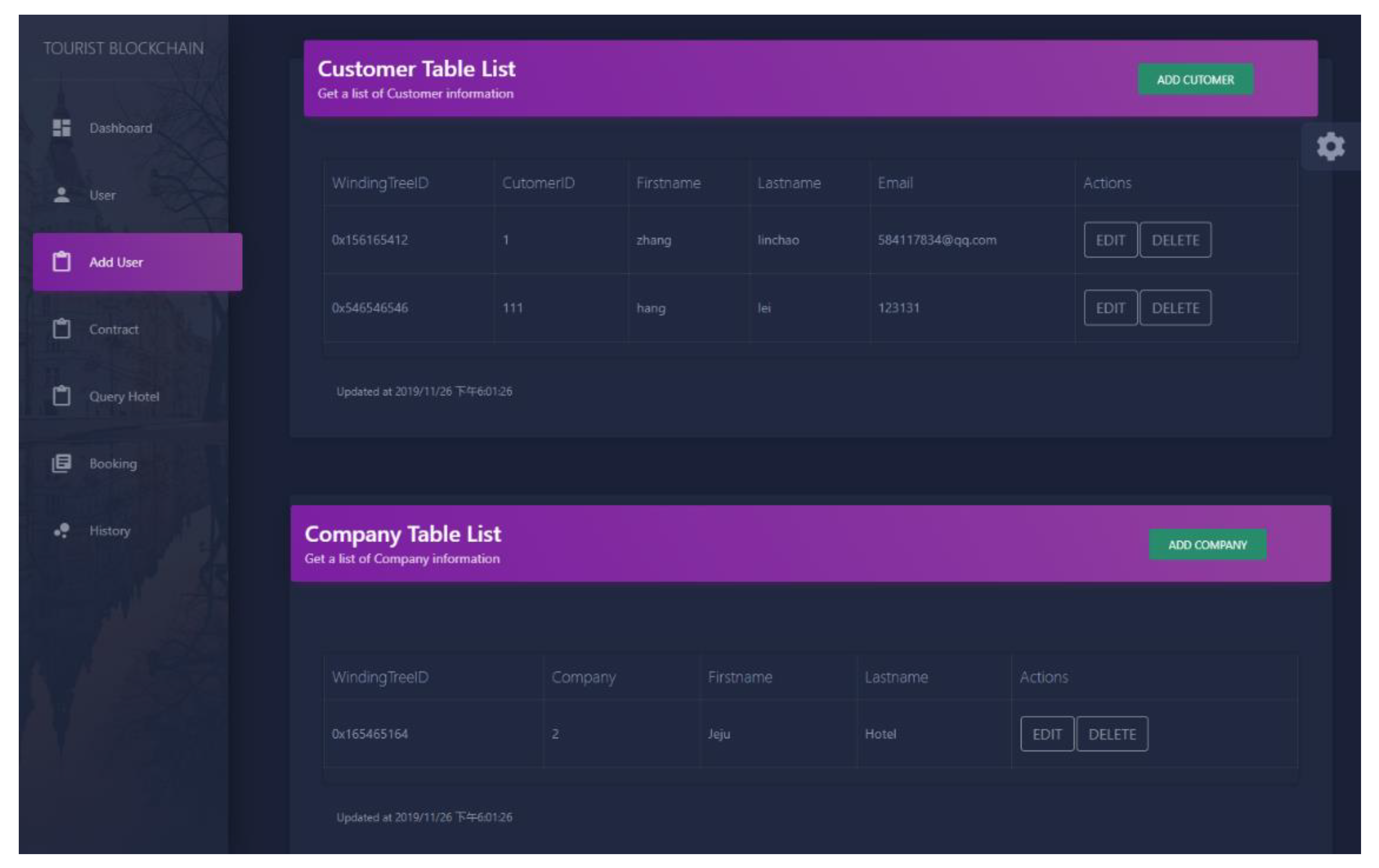1379x868 pixels.
Task: Go to the Query Hotel page
Action: [x=124, y=397]
